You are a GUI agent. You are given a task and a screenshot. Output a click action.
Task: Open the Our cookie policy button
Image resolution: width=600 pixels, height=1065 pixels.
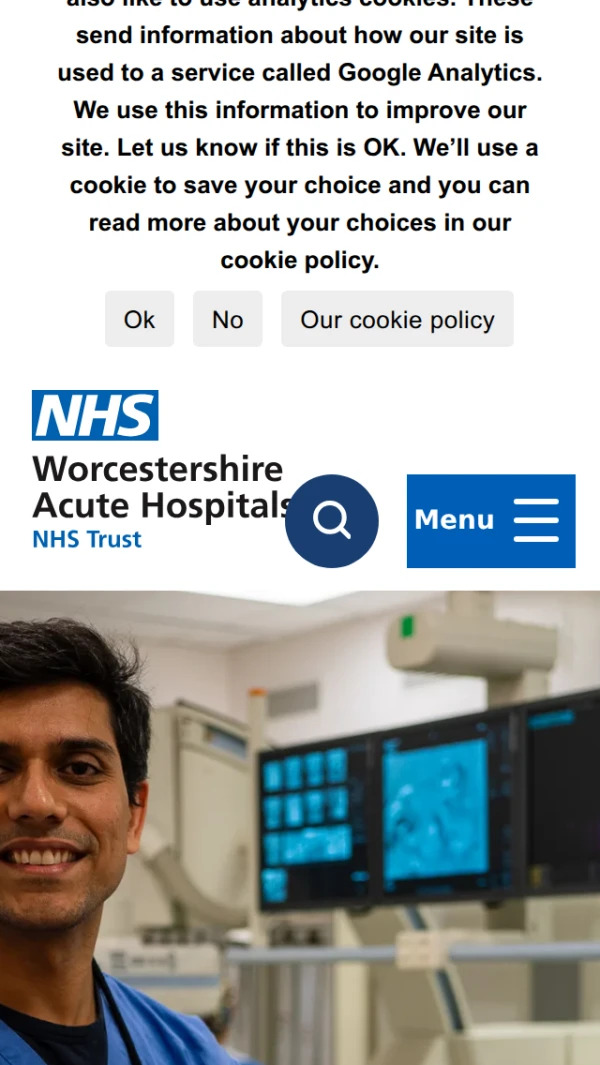(x=398, y=319)
